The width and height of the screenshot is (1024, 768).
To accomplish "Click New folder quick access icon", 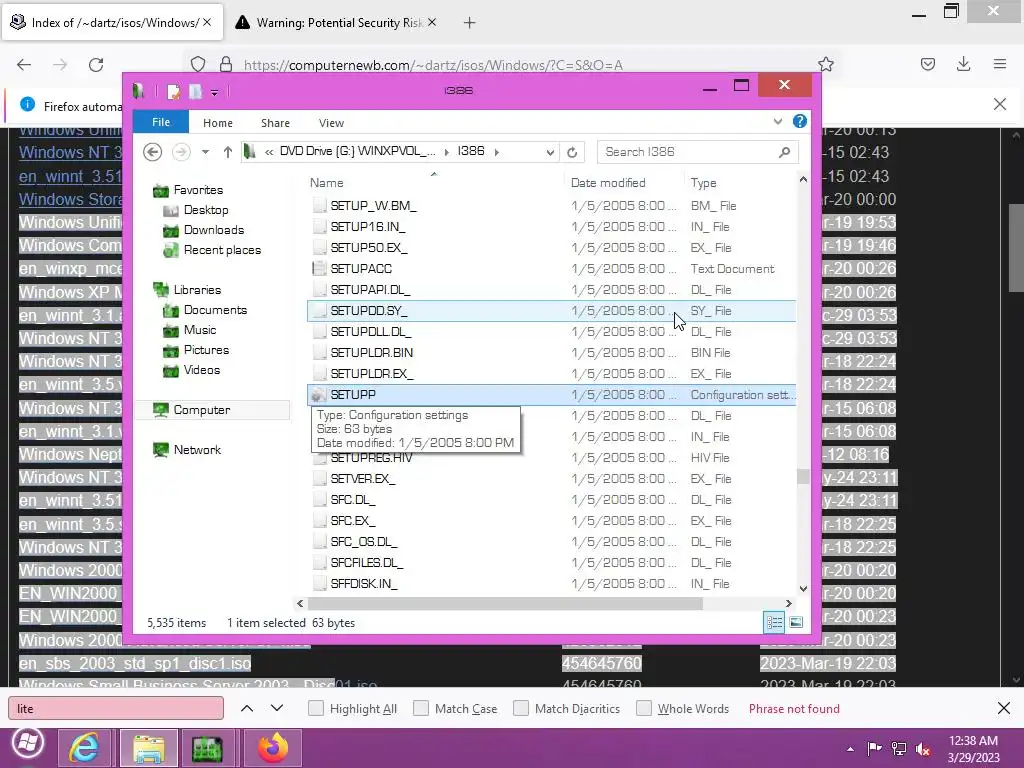I will point(195,92).
